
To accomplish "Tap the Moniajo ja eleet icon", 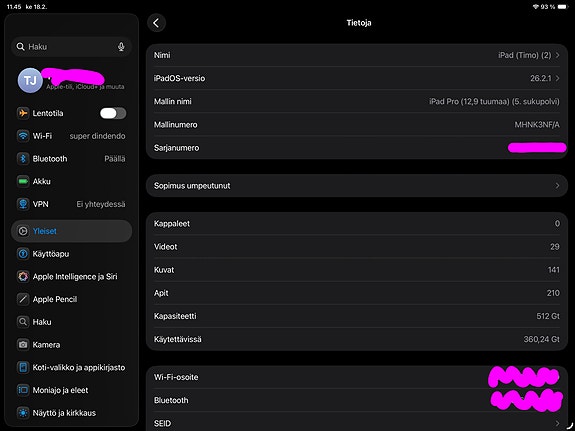I will coord(23,390).
